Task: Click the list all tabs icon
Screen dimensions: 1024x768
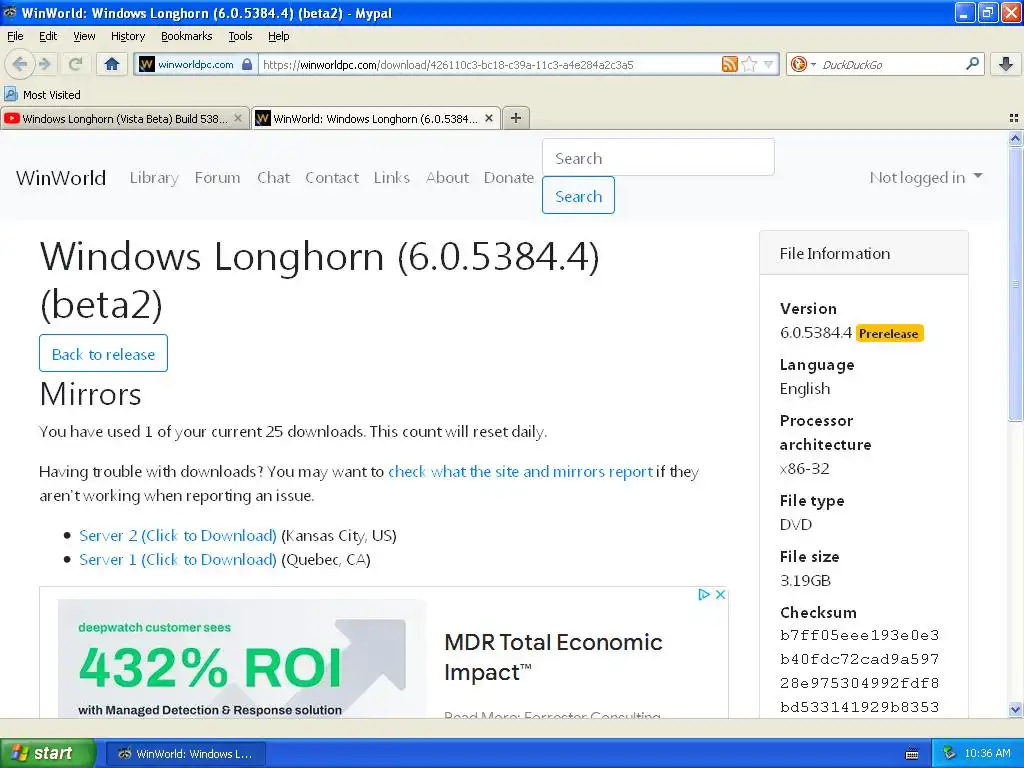Action: coord(1014,118)
